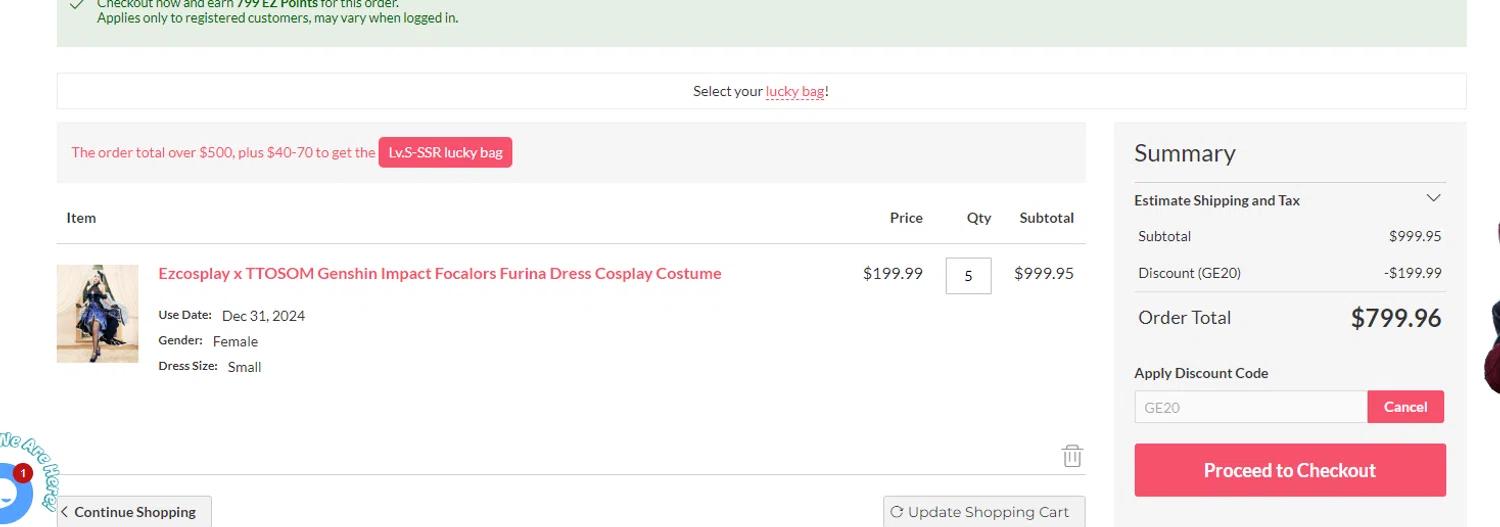Click the red chat notification badge
The height and width of the screenshot is (527, 1500).
[23, 473]
